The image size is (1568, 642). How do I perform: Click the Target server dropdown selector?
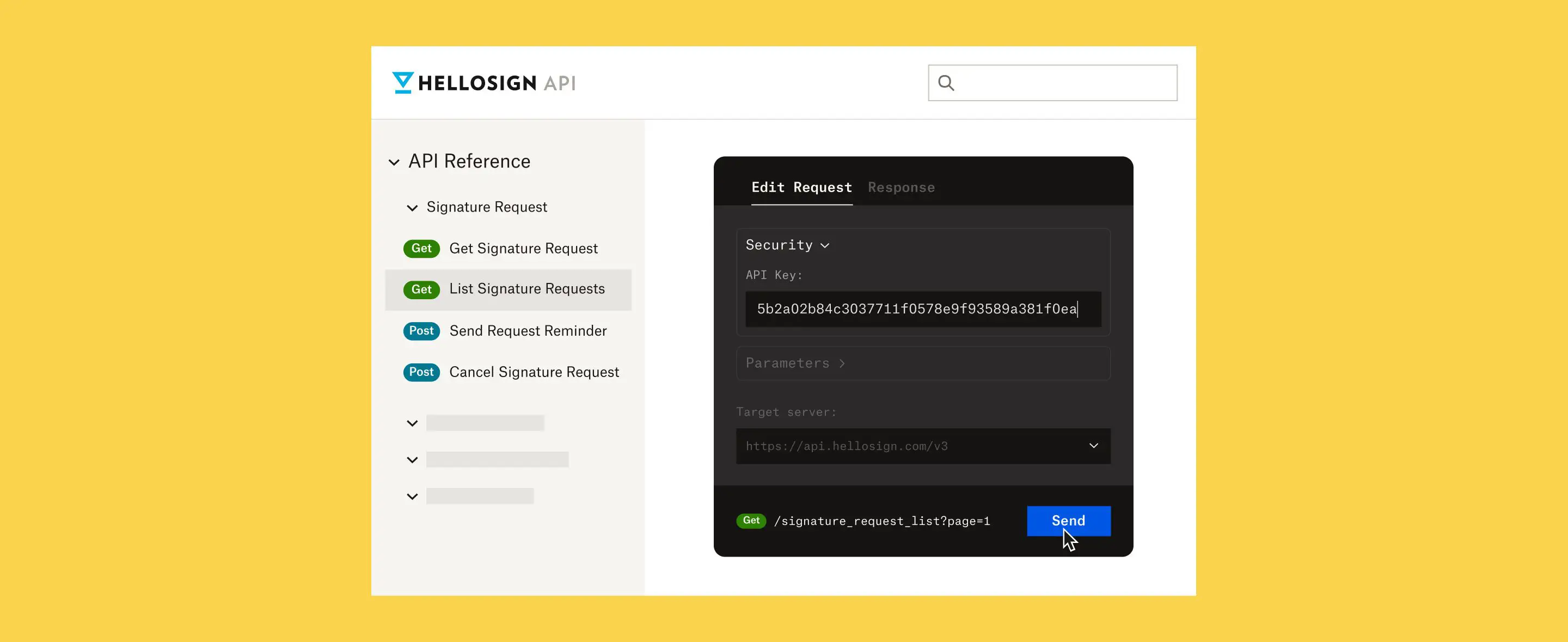tap(923, 445)
